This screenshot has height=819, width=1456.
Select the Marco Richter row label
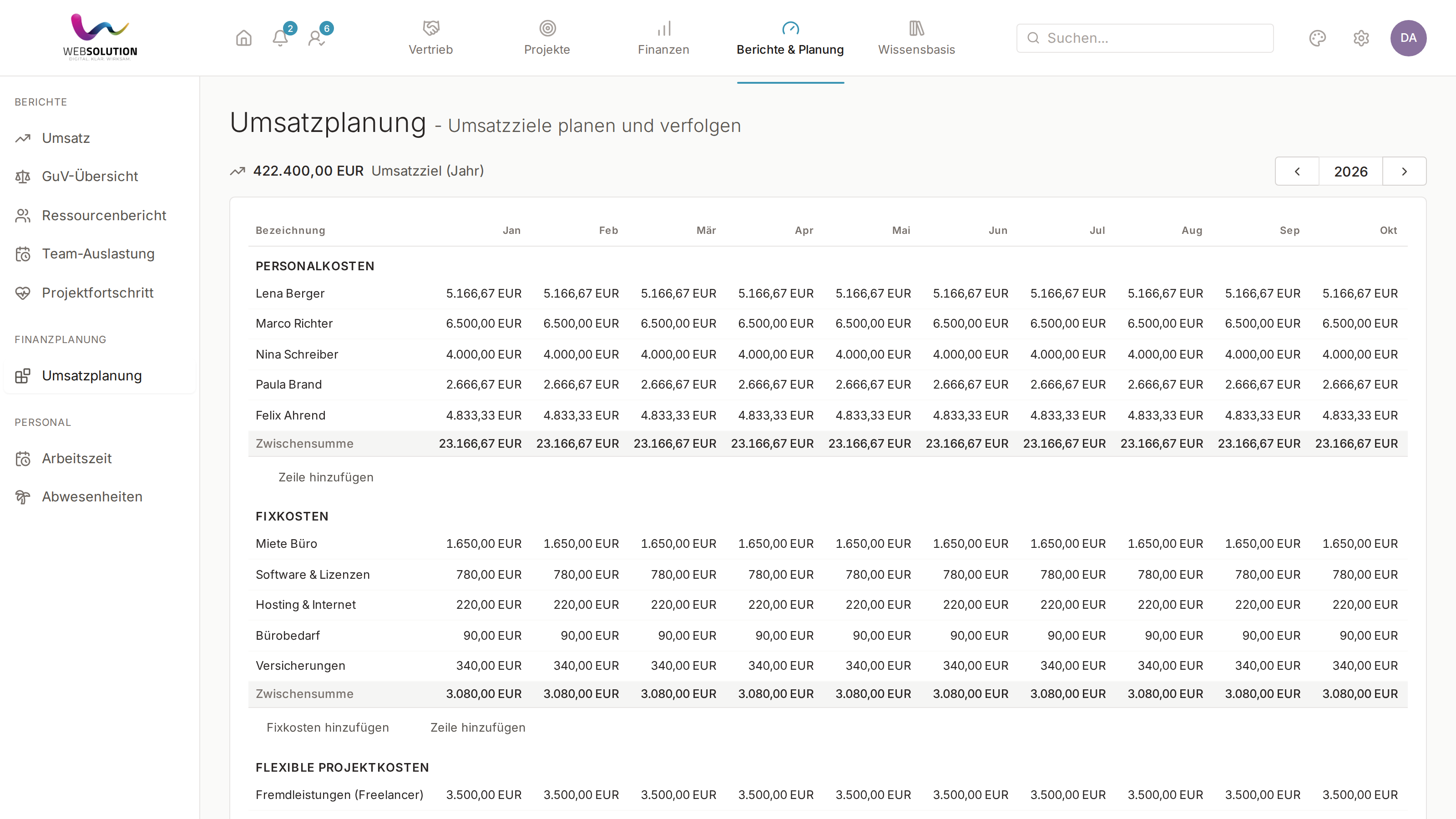pyautogui.click(x=294, y=324)
